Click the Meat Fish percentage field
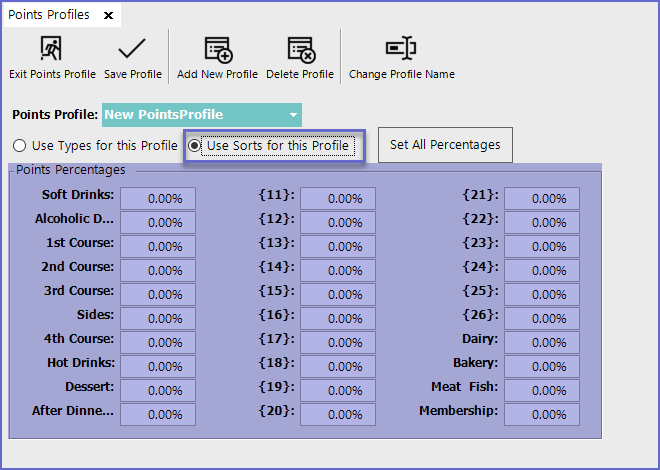 coord(541,390)
